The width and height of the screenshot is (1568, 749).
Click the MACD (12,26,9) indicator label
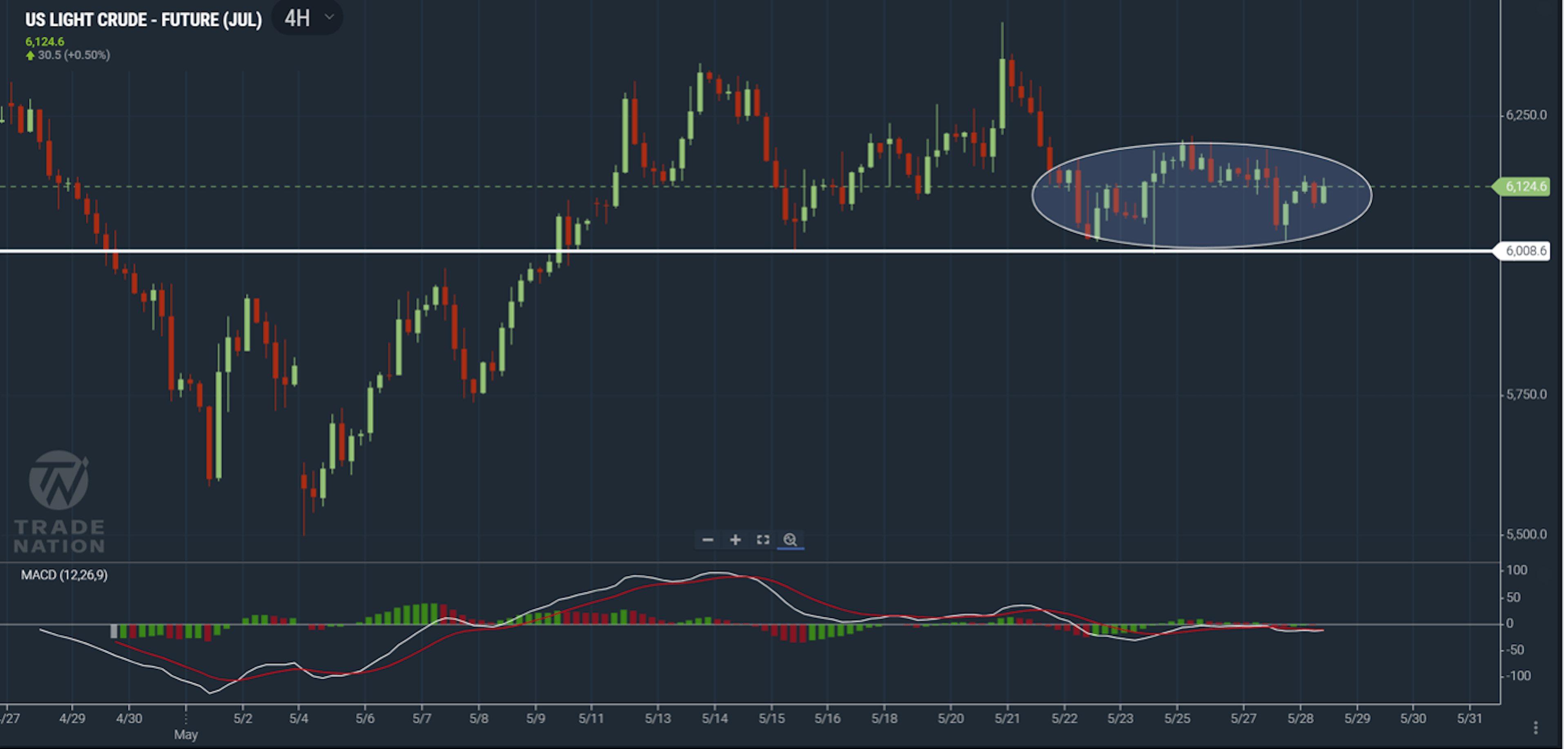(x=64, y=575)
